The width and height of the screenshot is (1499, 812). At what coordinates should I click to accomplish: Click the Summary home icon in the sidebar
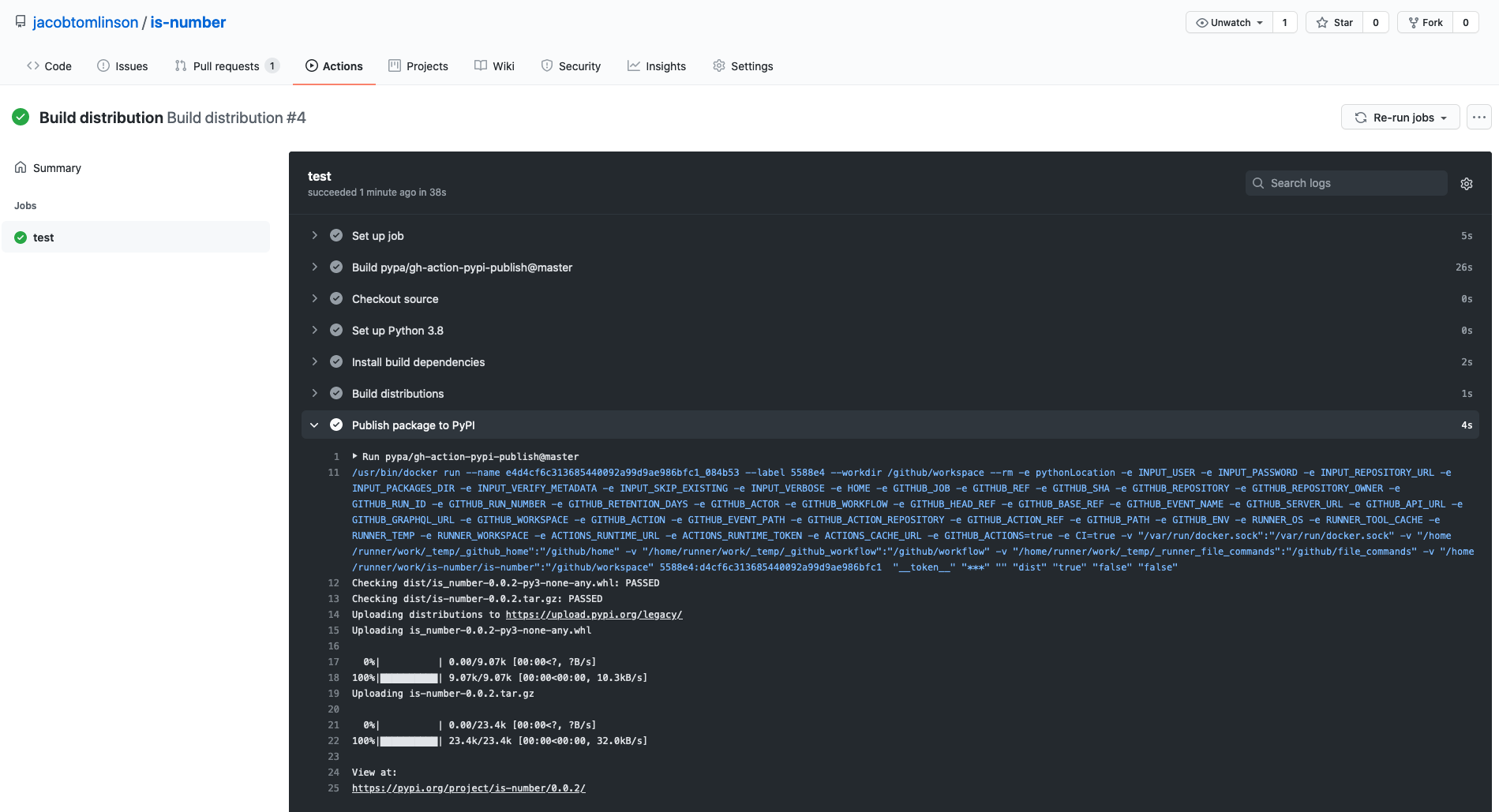(x=19, y=167)
